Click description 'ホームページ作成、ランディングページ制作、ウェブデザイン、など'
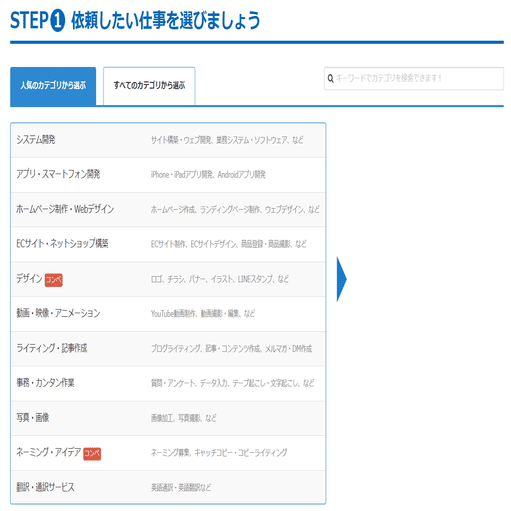Image resolution: width=511 pixels, height=511 pixels. click(x=235, y=210)
